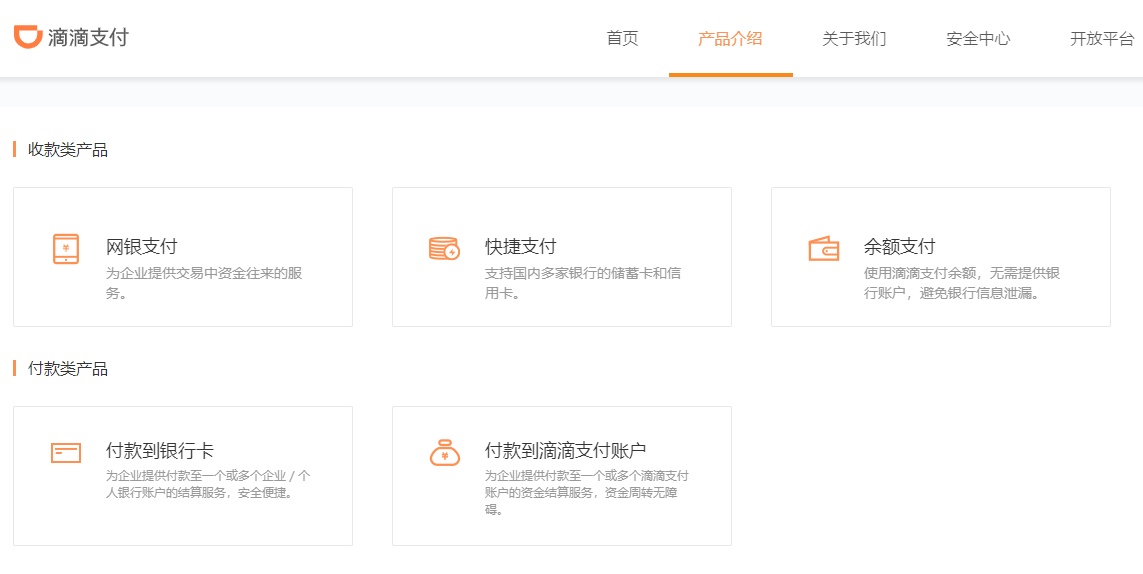Open the 付款到滴滴支付账户 product title
Image resolution: width=1143 pixels, height=574 pixels.
click(566, 450)
